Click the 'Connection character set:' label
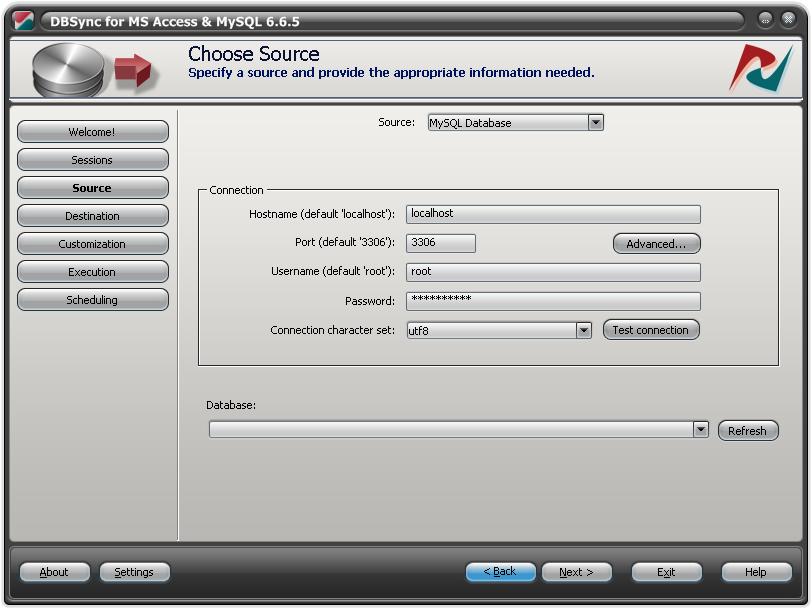Viewport: 812px width, 609px height. click(x=332, y=330)
